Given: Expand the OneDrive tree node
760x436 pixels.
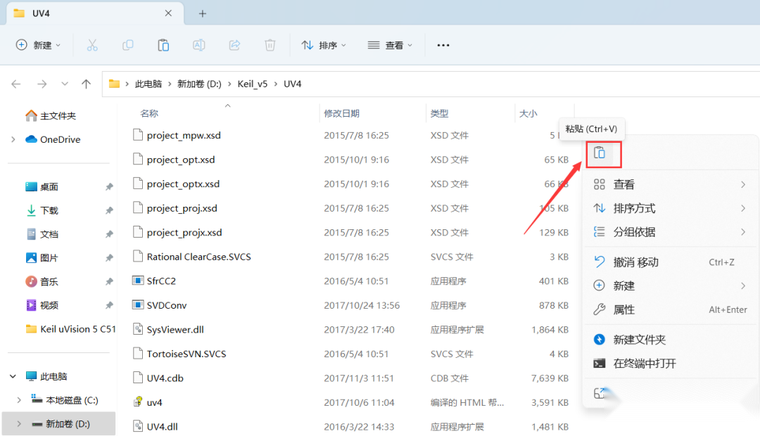Looking at the screenshot, I should point(13,140).
